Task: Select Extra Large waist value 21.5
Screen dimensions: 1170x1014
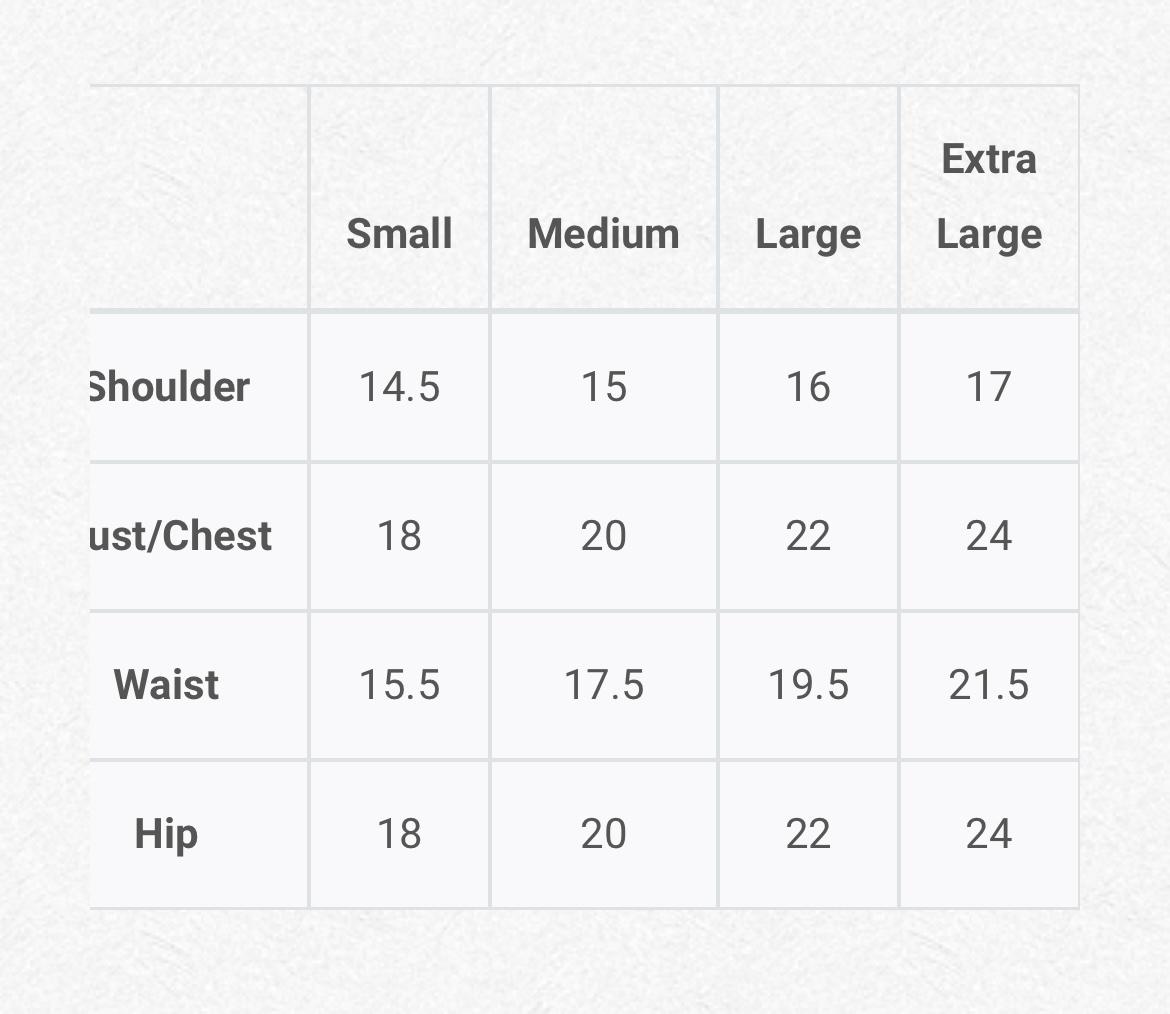Action: 989,685
